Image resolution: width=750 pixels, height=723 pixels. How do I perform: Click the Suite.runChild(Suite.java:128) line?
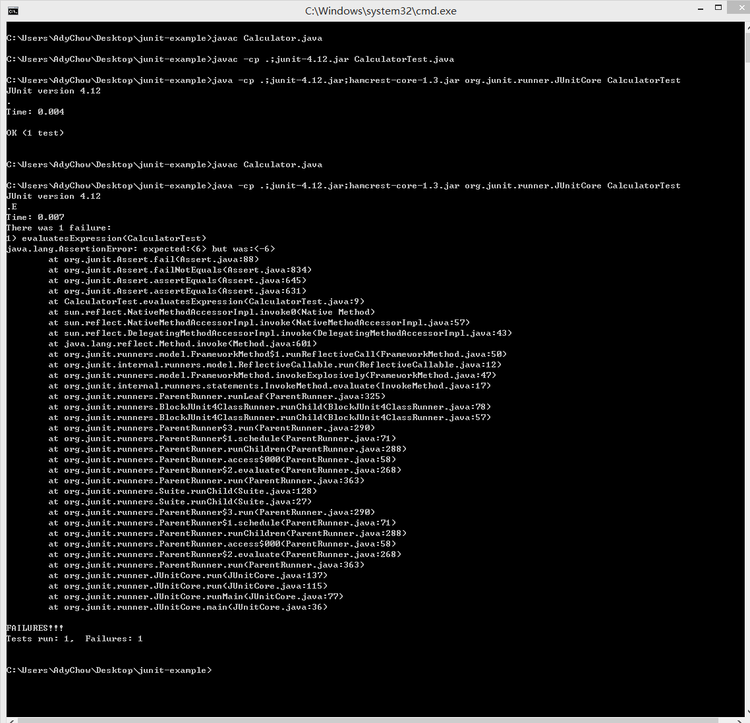click(182, 491)
